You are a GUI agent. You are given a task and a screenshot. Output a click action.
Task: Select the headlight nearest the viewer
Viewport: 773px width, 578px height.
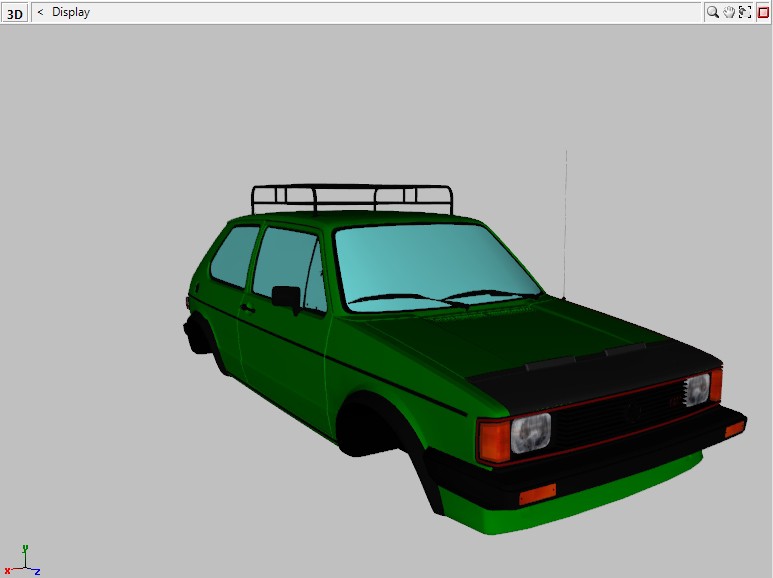coord(531,434)
